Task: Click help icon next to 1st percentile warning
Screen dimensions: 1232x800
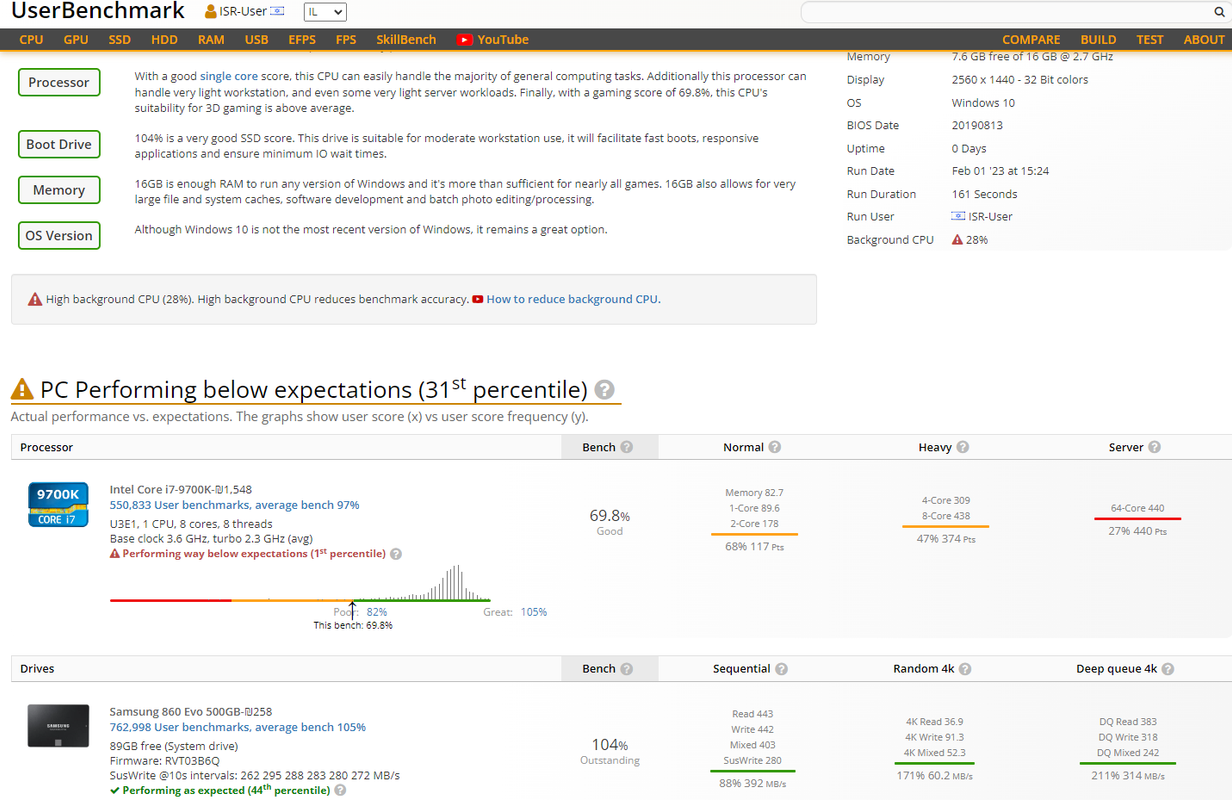Action: coord(396,554)
